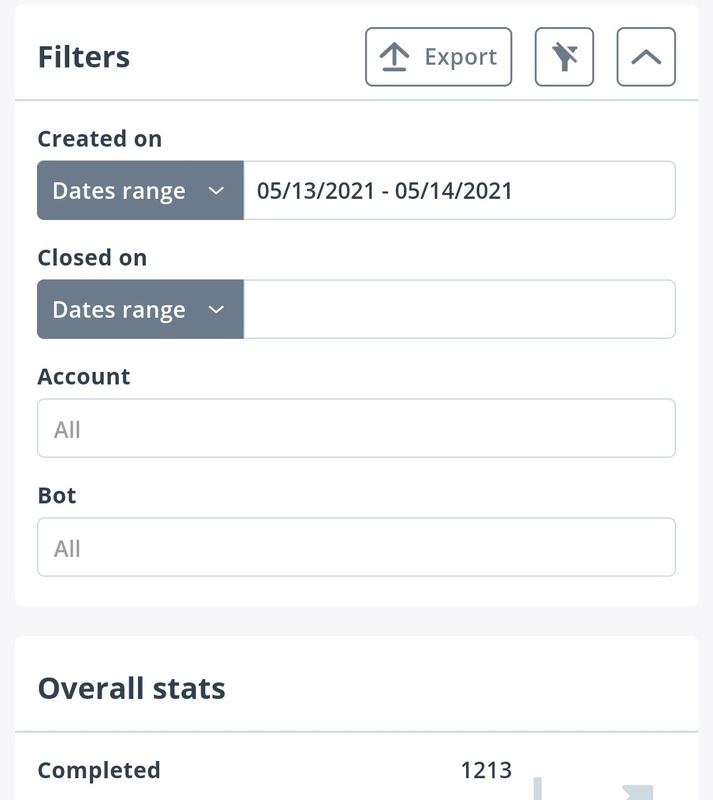Click the upload arrow icon in Export
This screenshot has height=800, width=713.
[394, 57]
